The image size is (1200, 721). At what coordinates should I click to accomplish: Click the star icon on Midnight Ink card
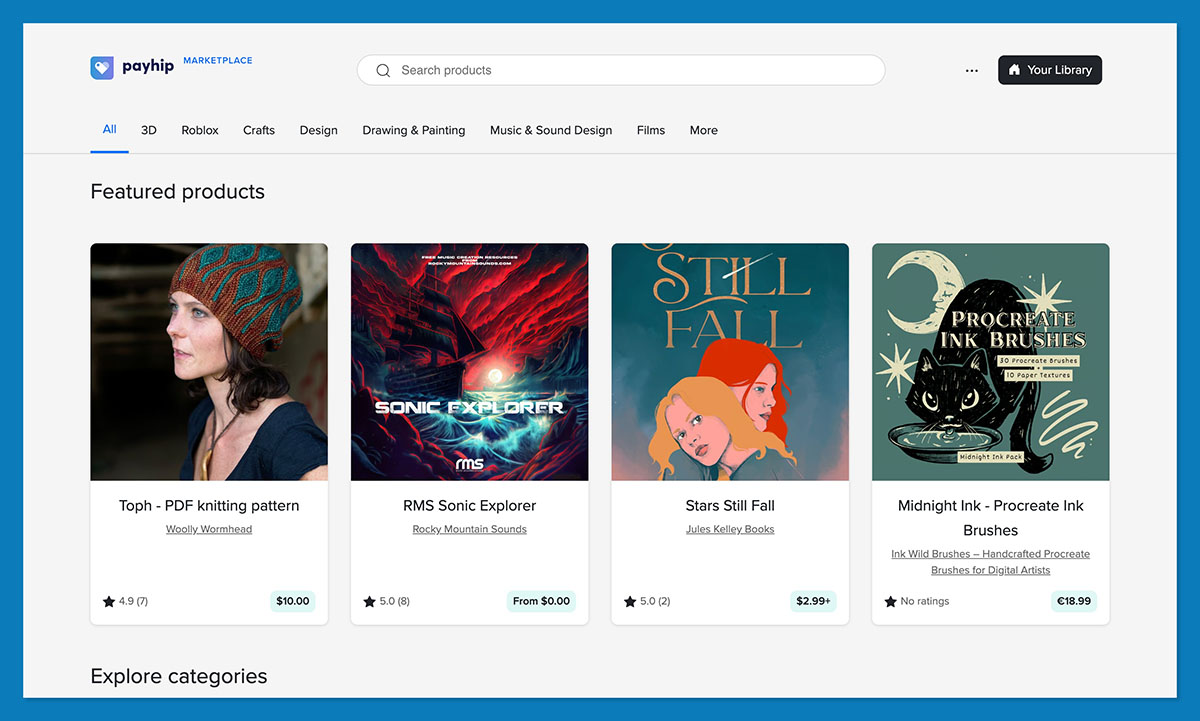click(891, 602)
